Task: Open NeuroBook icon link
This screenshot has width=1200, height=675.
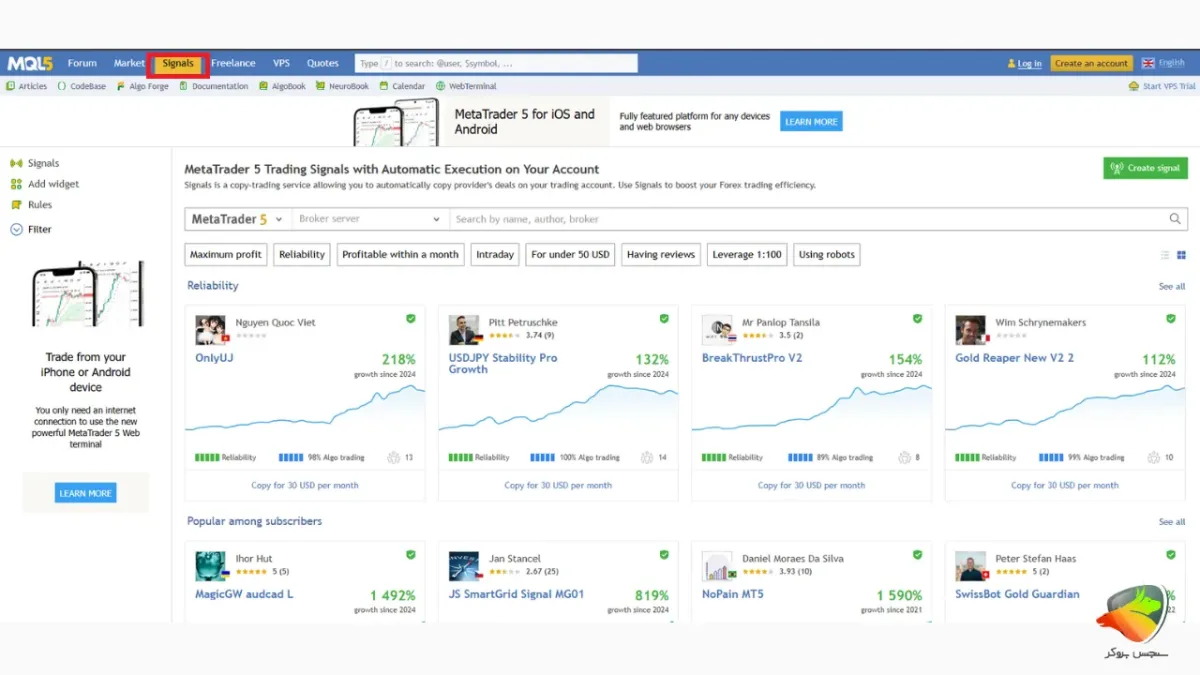Action: click(x=343, y=87)
